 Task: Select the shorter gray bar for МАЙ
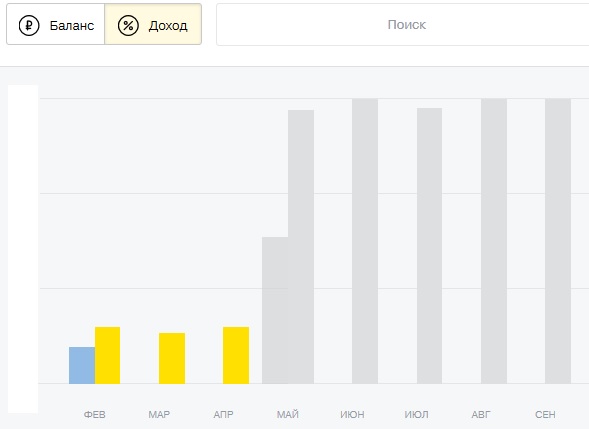275,310
